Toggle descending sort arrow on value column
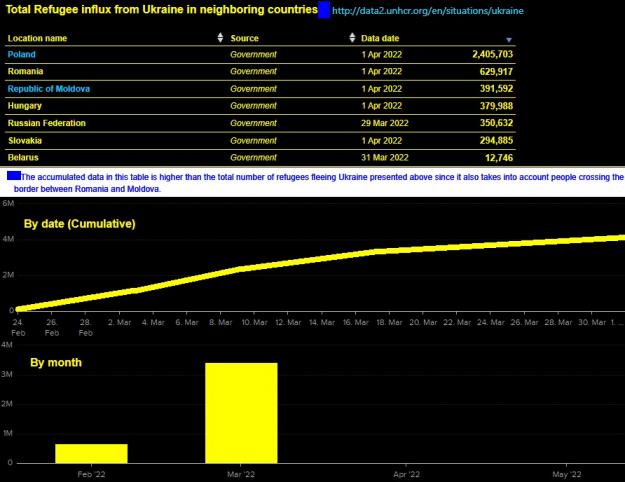 [x=509, y=40]
